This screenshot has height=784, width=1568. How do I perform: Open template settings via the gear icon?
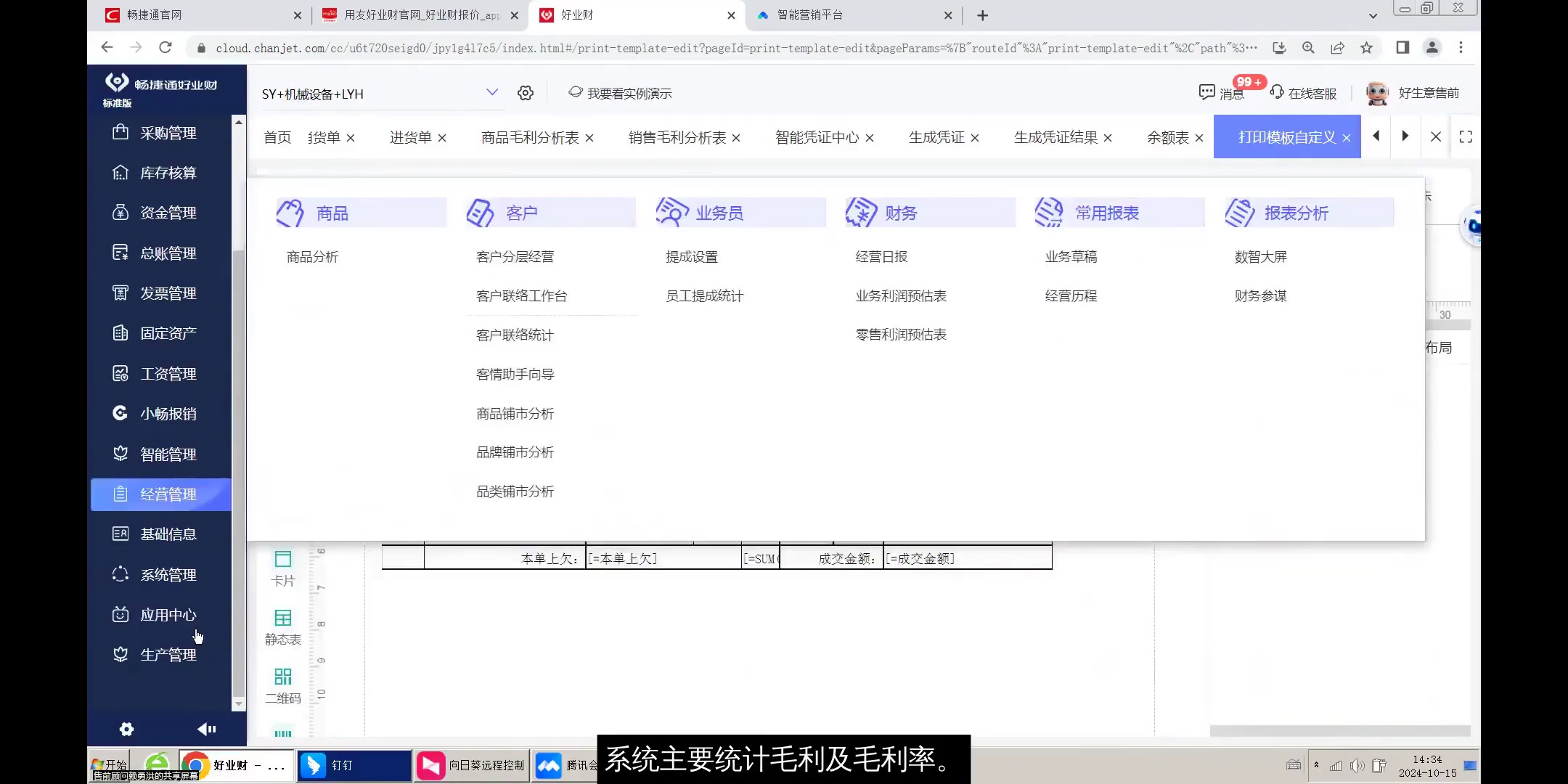tap(526, 93)
